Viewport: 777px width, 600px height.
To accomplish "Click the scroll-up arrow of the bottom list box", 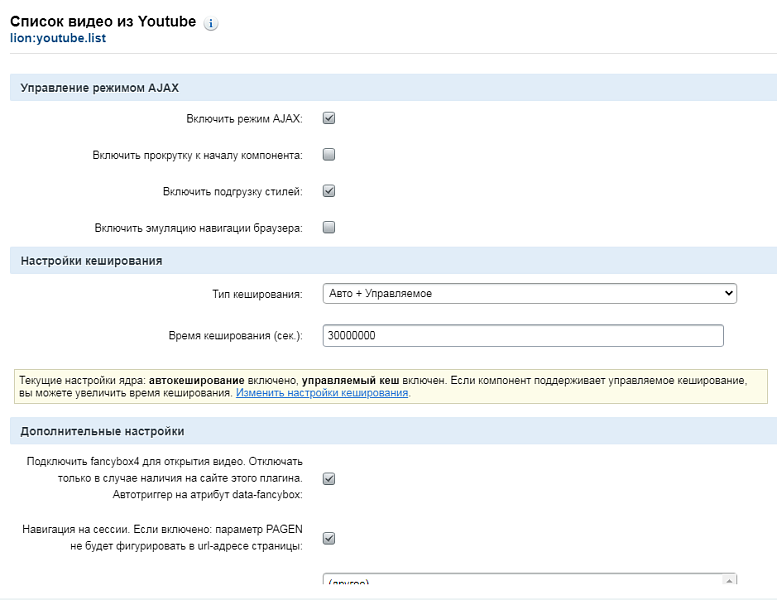I will pyautogui.click(x=731, y=579).
